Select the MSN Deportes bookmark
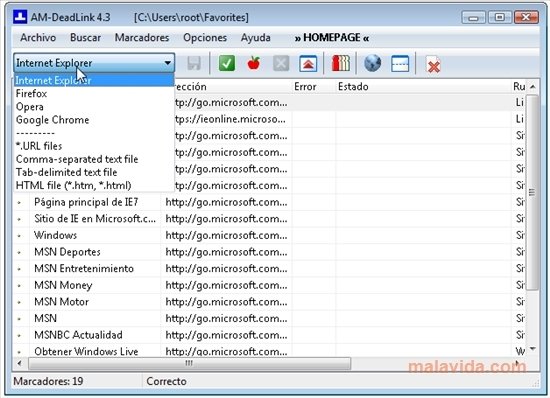The image size is (550, 398). pos(67,252)
